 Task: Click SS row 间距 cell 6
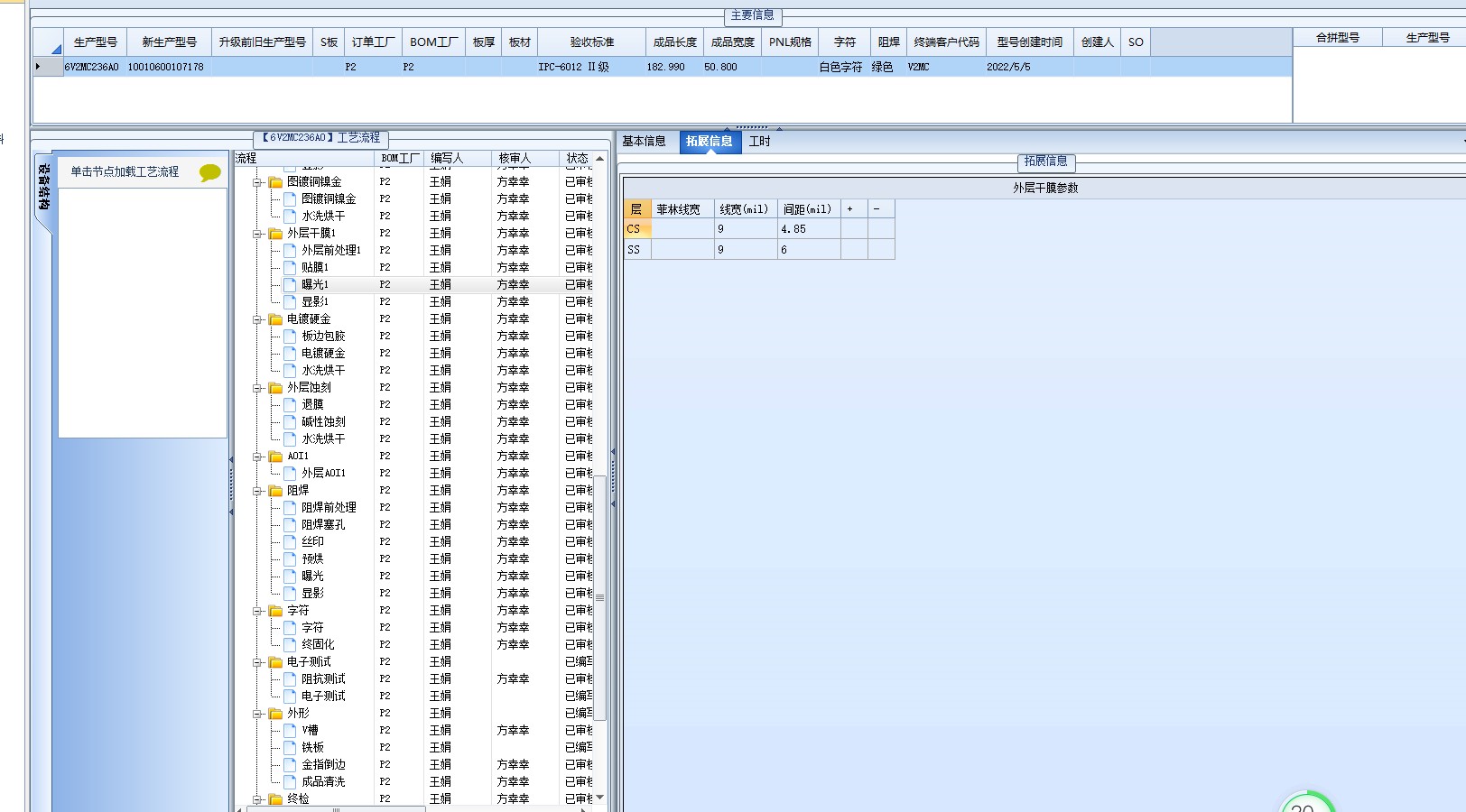[809, 250]
